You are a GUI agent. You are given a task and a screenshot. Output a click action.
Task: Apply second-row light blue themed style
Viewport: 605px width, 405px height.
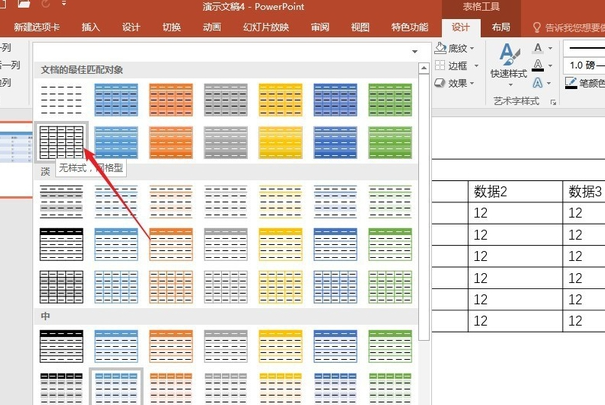[x=116, y=142]
